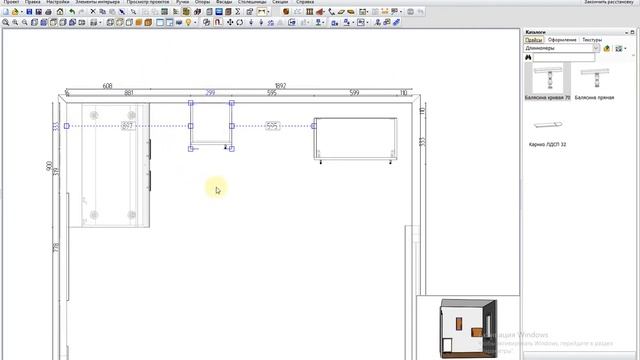Click the Home house icon
This screenshot has height=360, width=640.
60,12
